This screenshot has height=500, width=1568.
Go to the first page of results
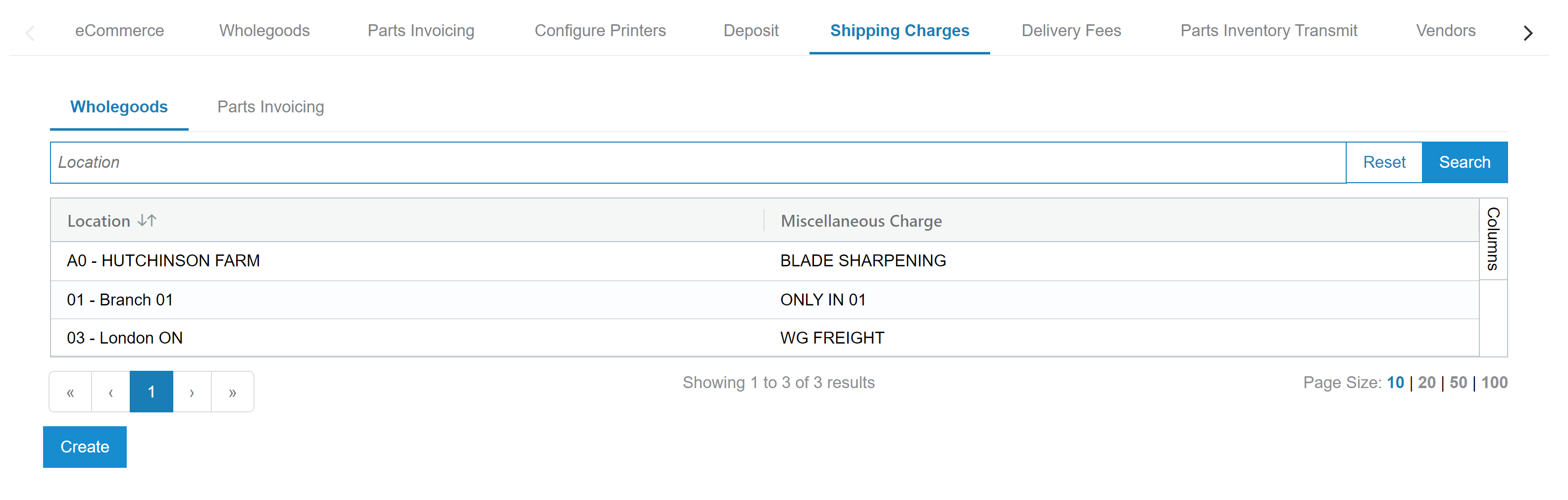71,392
